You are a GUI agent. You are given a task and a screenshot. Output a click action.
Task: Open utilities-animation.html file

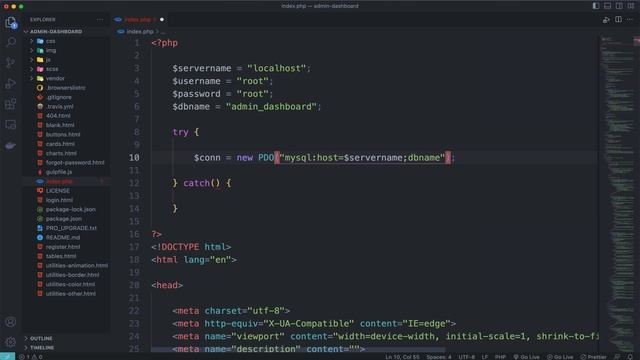[x=65, y=266]
